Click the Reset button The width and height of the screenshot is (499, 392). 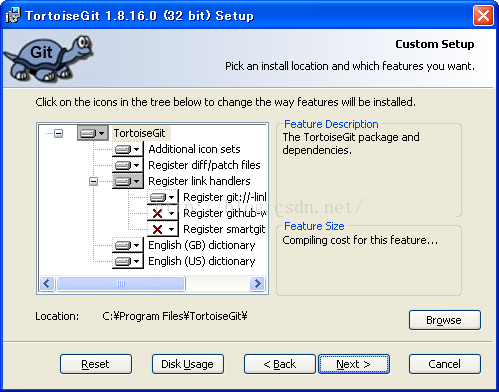pos(96,364)
